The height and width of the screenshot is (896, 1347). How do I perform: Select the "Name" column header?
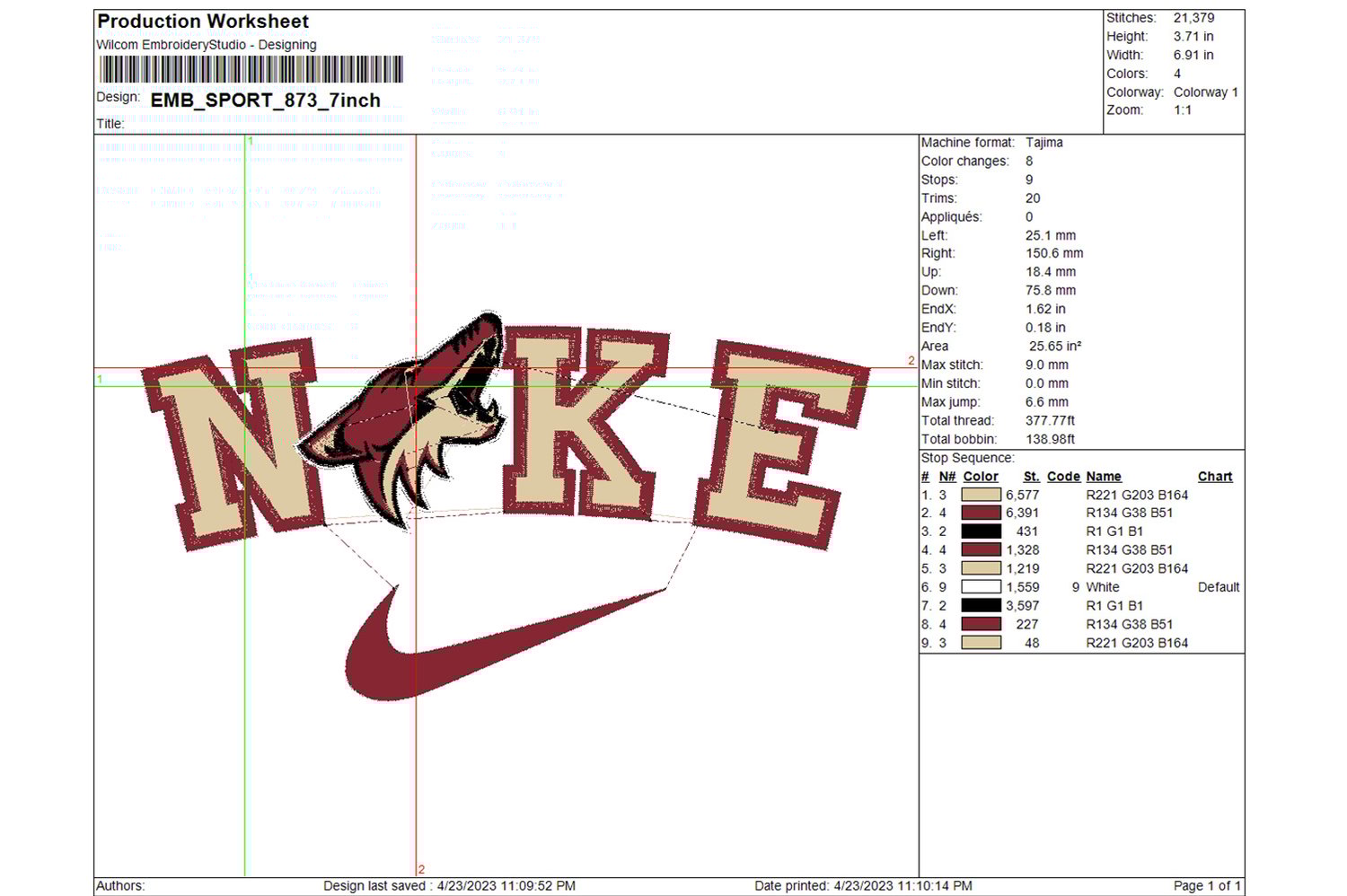1104,477
